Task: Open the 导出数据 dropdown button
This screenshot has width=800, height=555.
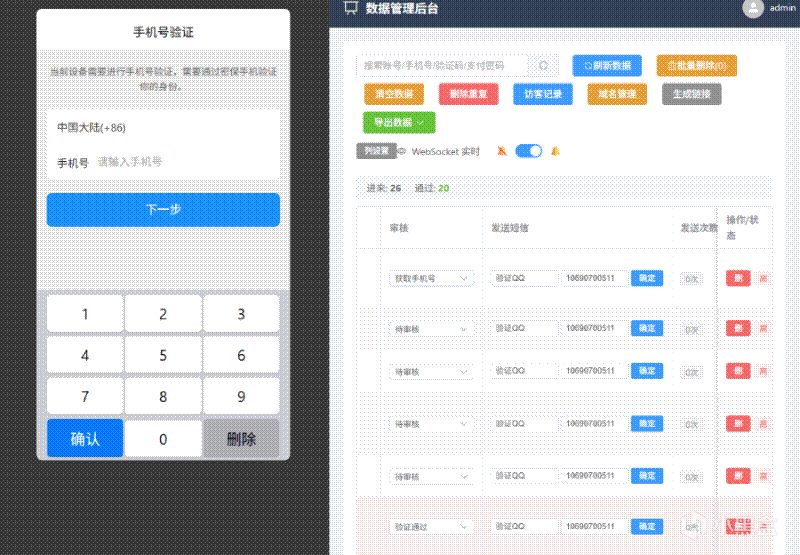Action: point(399,122)
